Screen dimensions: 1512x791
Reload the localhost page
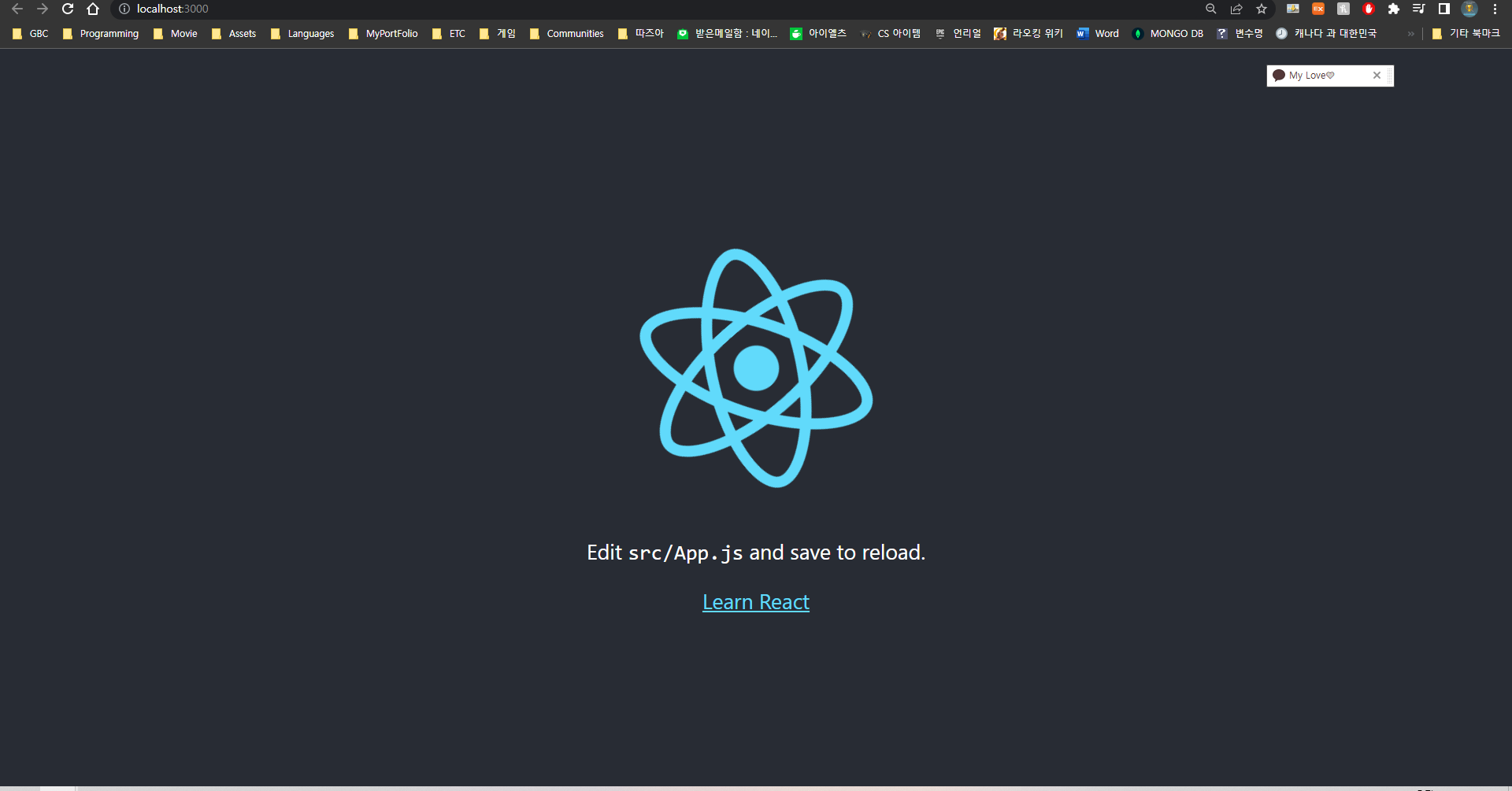68,9
